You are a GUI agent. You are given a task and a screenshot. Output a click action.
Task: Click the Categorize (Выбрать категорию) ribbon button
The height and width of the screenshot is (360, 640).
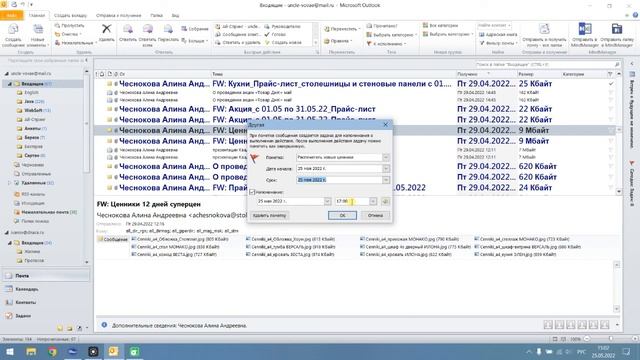(392, 35)
